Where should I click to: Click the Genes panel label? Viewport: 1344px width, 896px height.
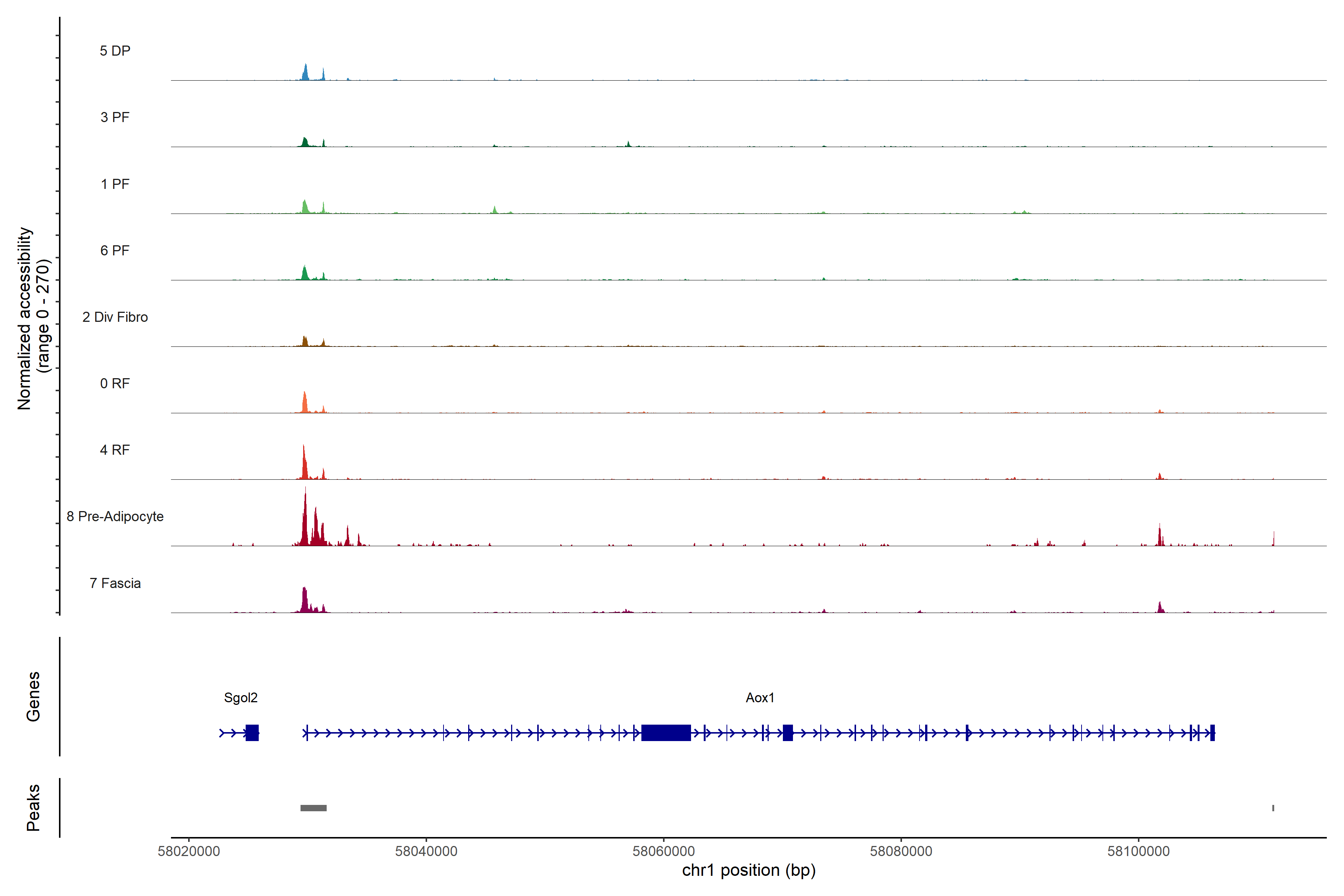tap(33, 697)
